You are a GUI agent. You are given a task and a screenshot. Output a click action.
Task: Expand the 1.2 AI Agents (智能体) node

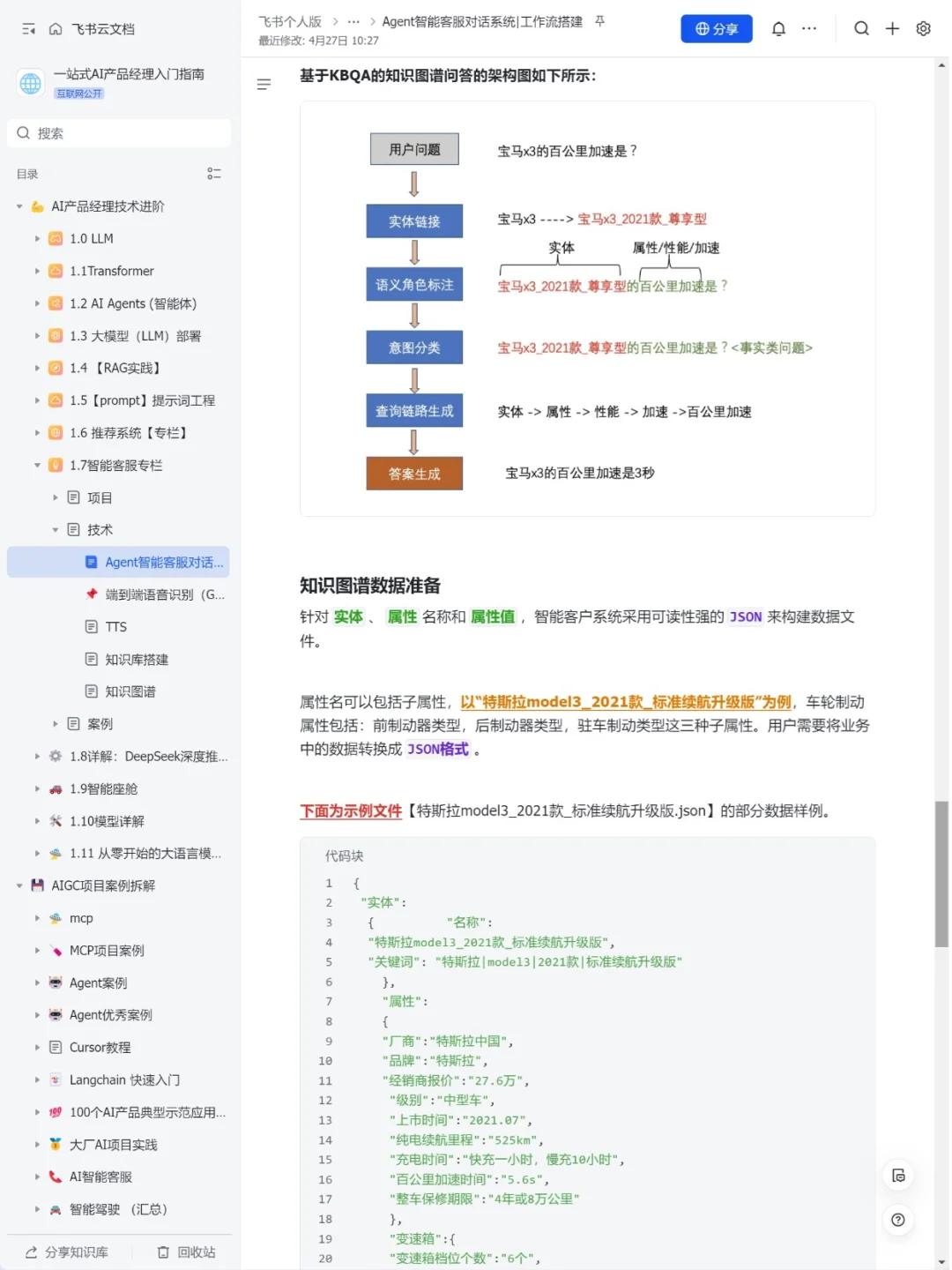(x=37, y=303)
